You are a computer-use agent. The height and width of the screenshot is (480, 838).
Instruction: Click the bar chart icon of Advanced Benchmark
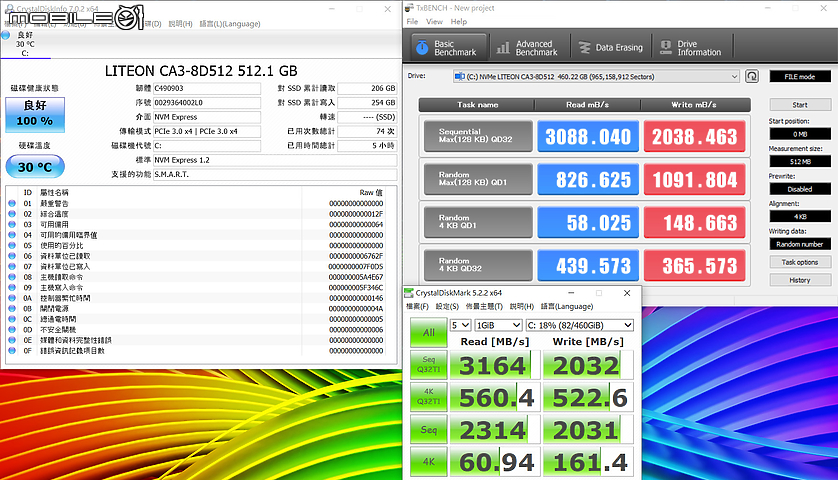tap(503, 48)
